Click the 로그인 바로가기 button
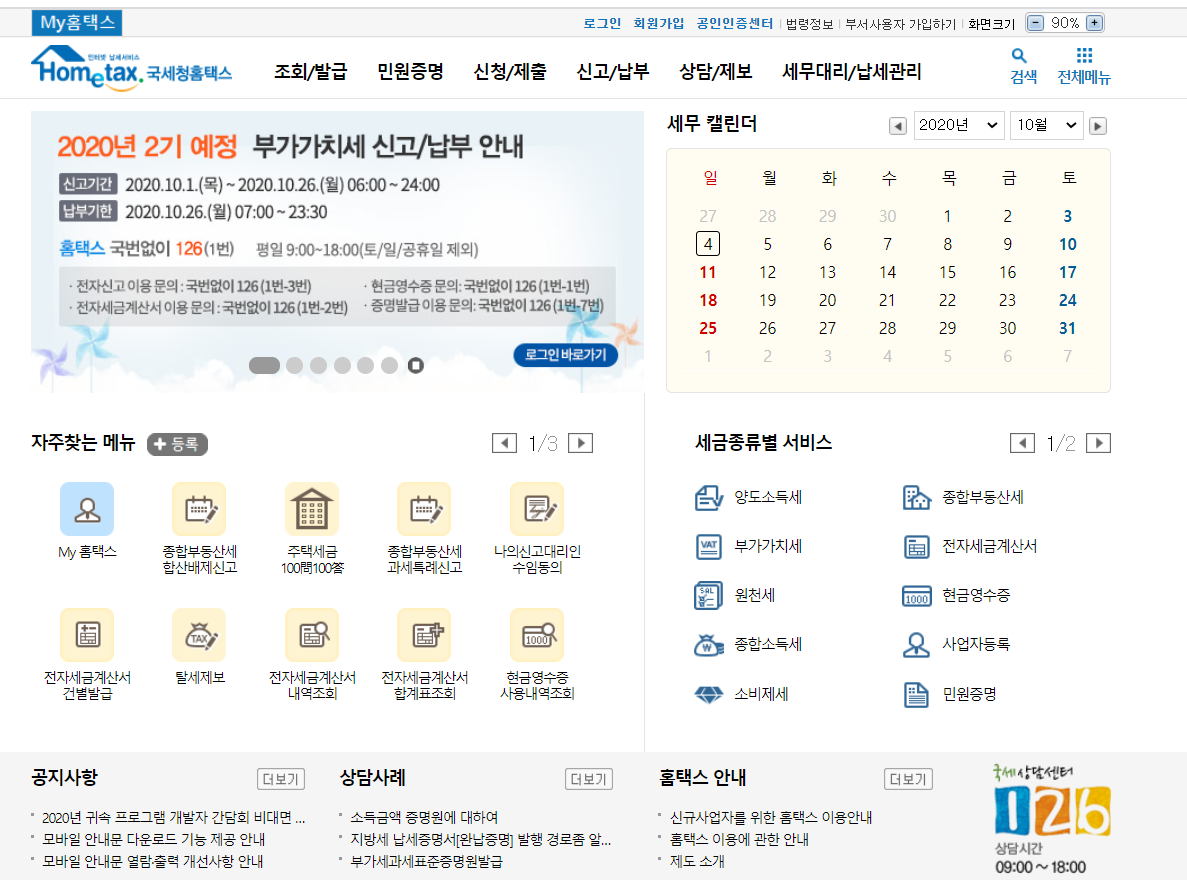The height and width of the screenshot is (880, 1187). 565,355
